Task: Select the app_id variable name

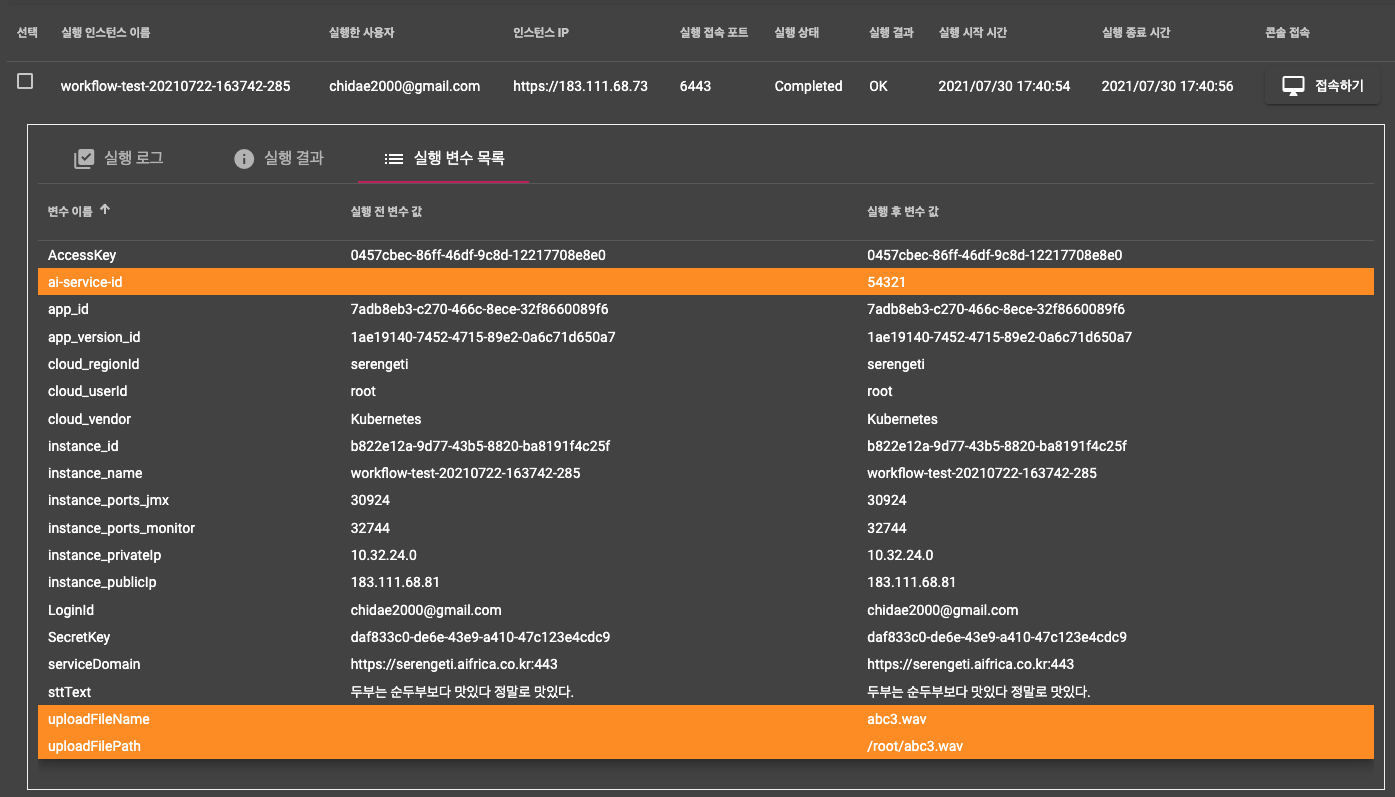Action: coord(68,310)
